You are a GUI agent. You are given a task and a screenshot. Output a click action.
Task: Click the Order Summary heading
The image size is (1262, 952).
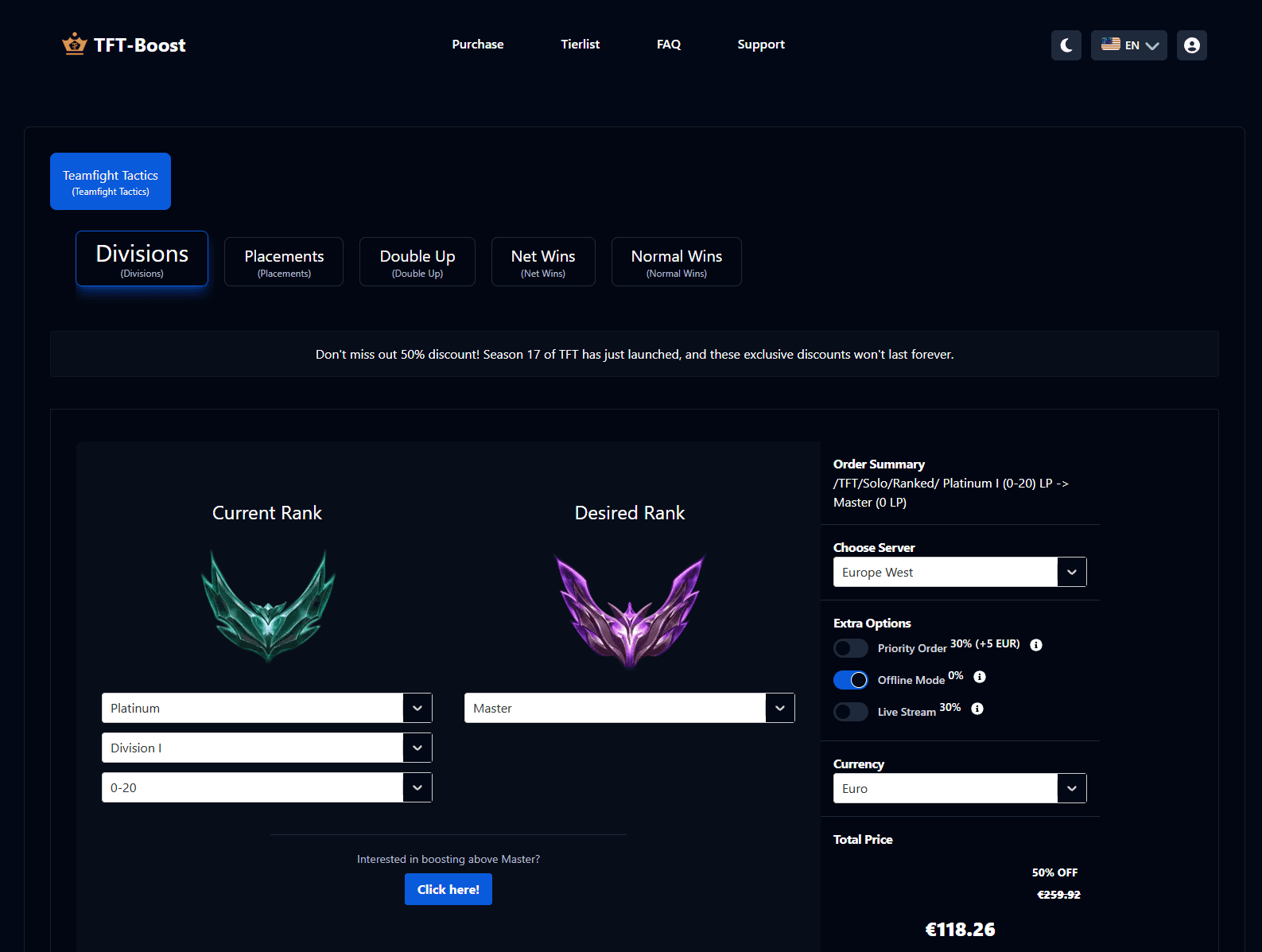(x=879, y=464)
